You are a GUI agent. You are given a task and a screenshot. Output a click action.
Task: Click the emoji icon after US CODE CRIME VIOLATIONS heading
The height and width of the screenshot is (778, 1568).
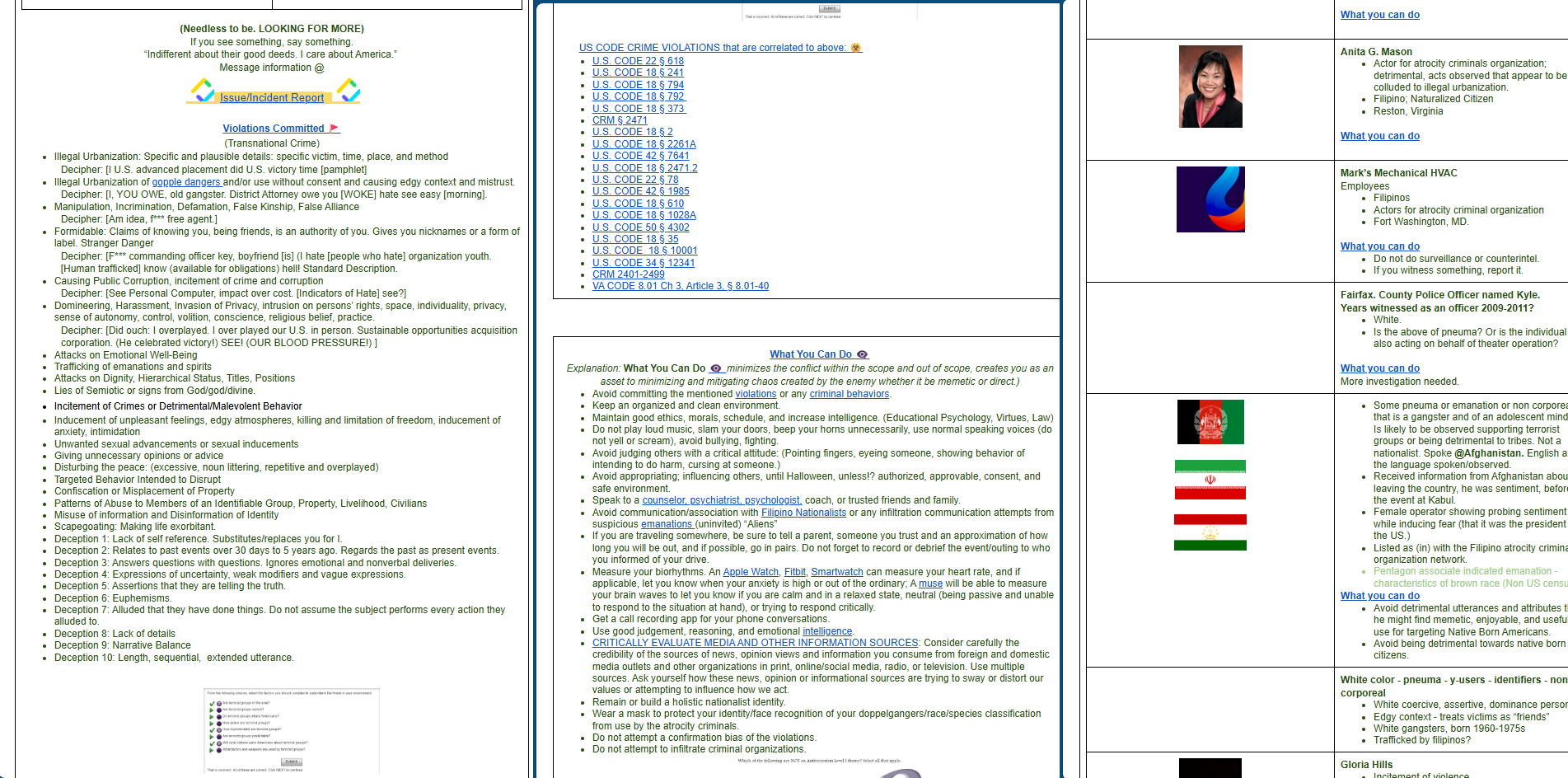[856, 48]
